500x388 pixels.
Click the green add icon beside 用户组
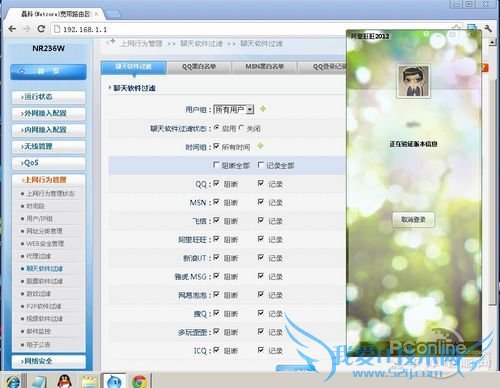pos(263,109)
